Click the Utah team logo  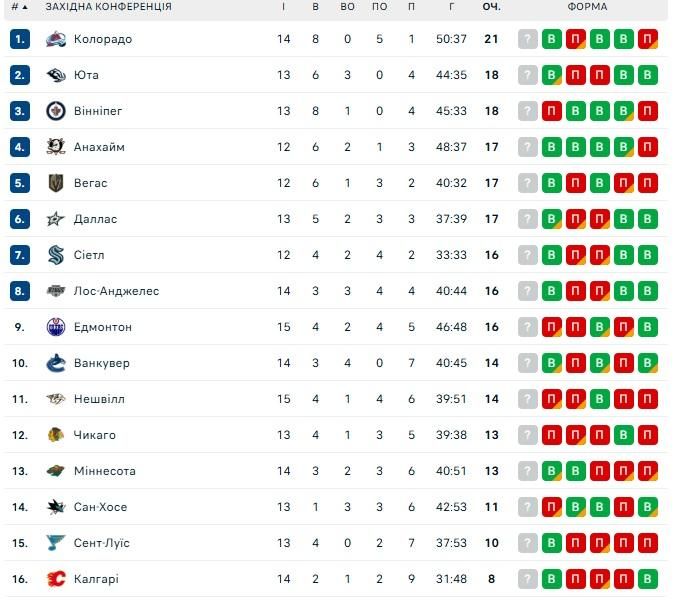click(x=56, y=76)
